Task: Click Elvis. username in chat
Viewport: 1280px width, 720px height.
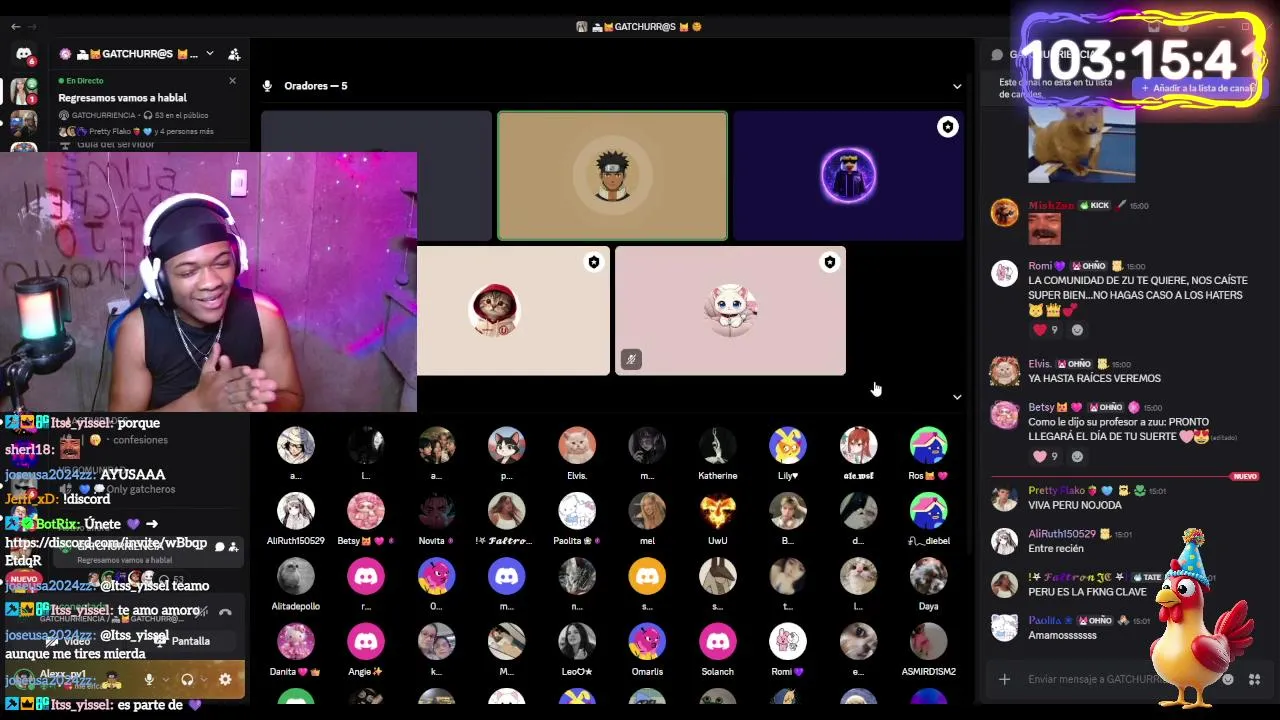Action: point(1040,364)
